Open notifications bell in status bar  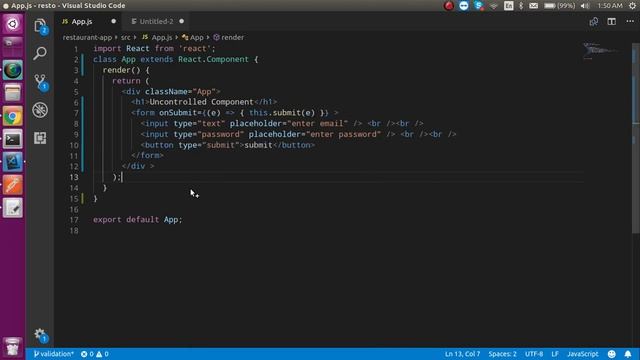click(628, 354)
